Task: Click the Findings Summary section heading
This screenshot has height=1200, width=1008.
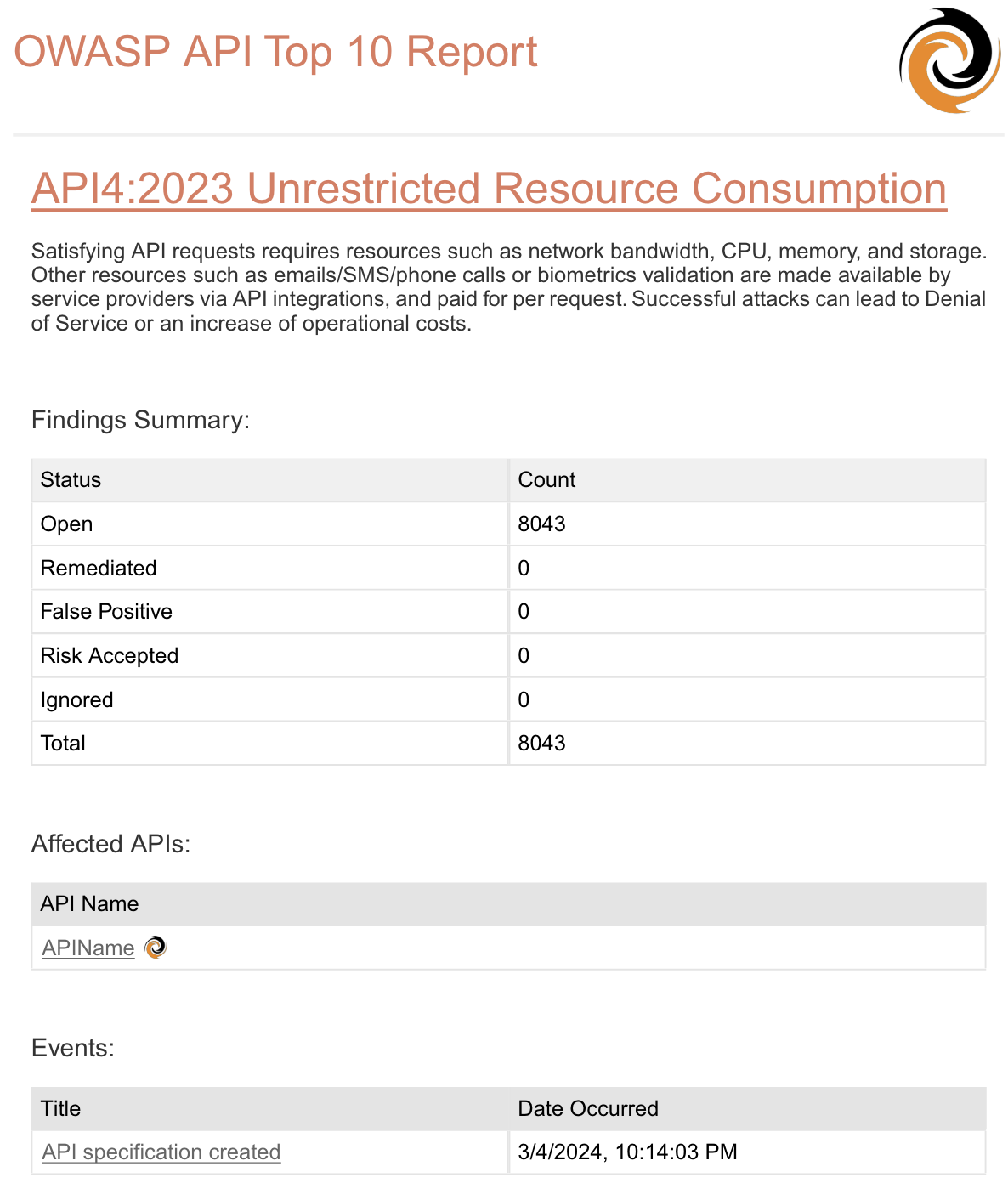Action: point(141,420)
